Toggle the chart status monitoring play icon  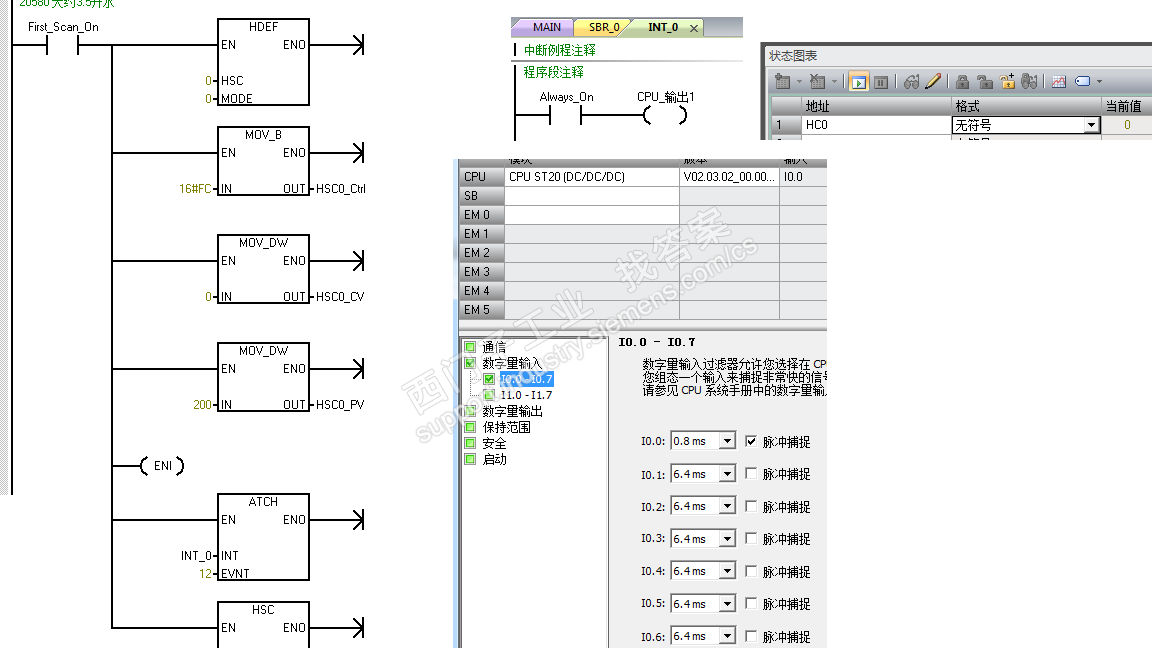click(858, 82)
